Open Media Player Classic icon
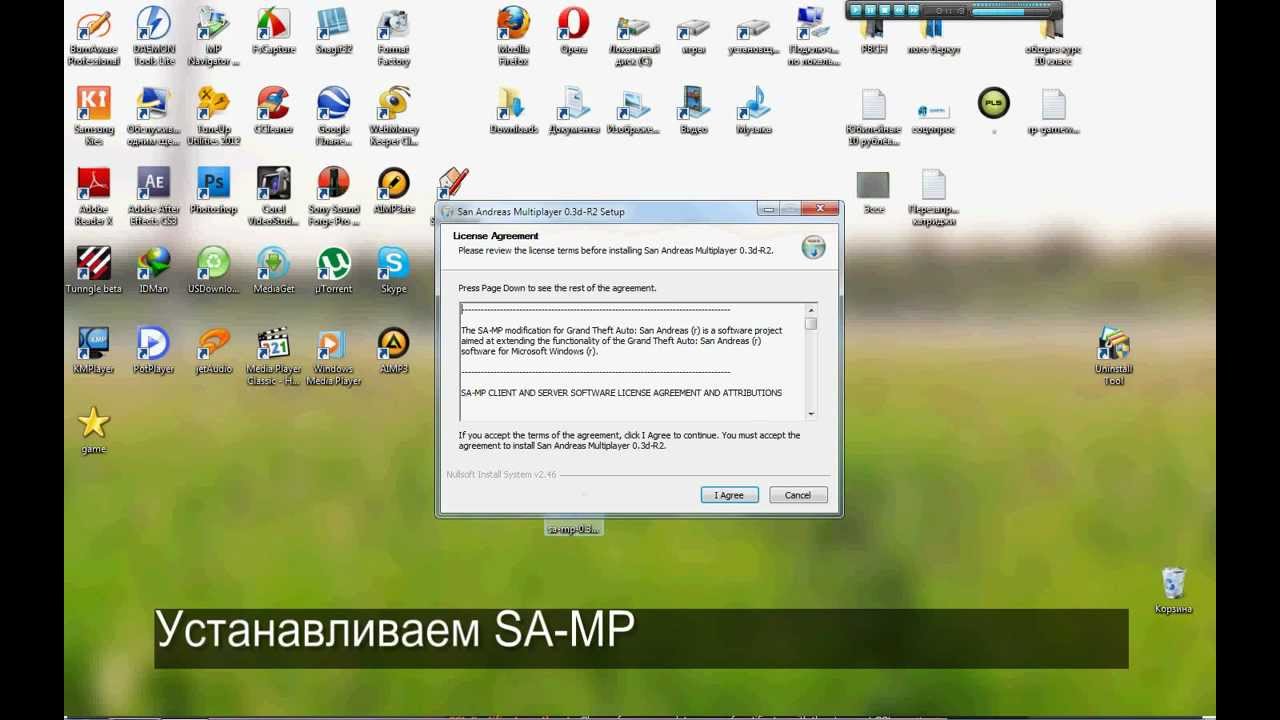This screenshot has height=720, width=1280. point(273,355)
